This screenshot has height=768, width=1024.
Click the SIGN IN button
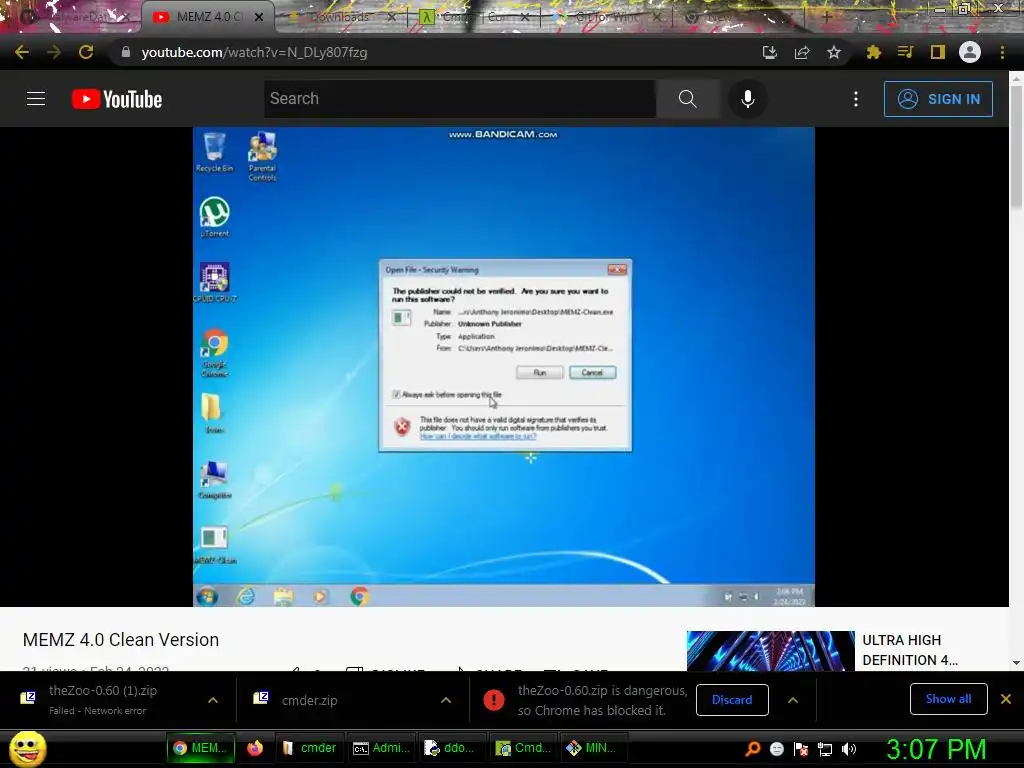coord(938,99)
